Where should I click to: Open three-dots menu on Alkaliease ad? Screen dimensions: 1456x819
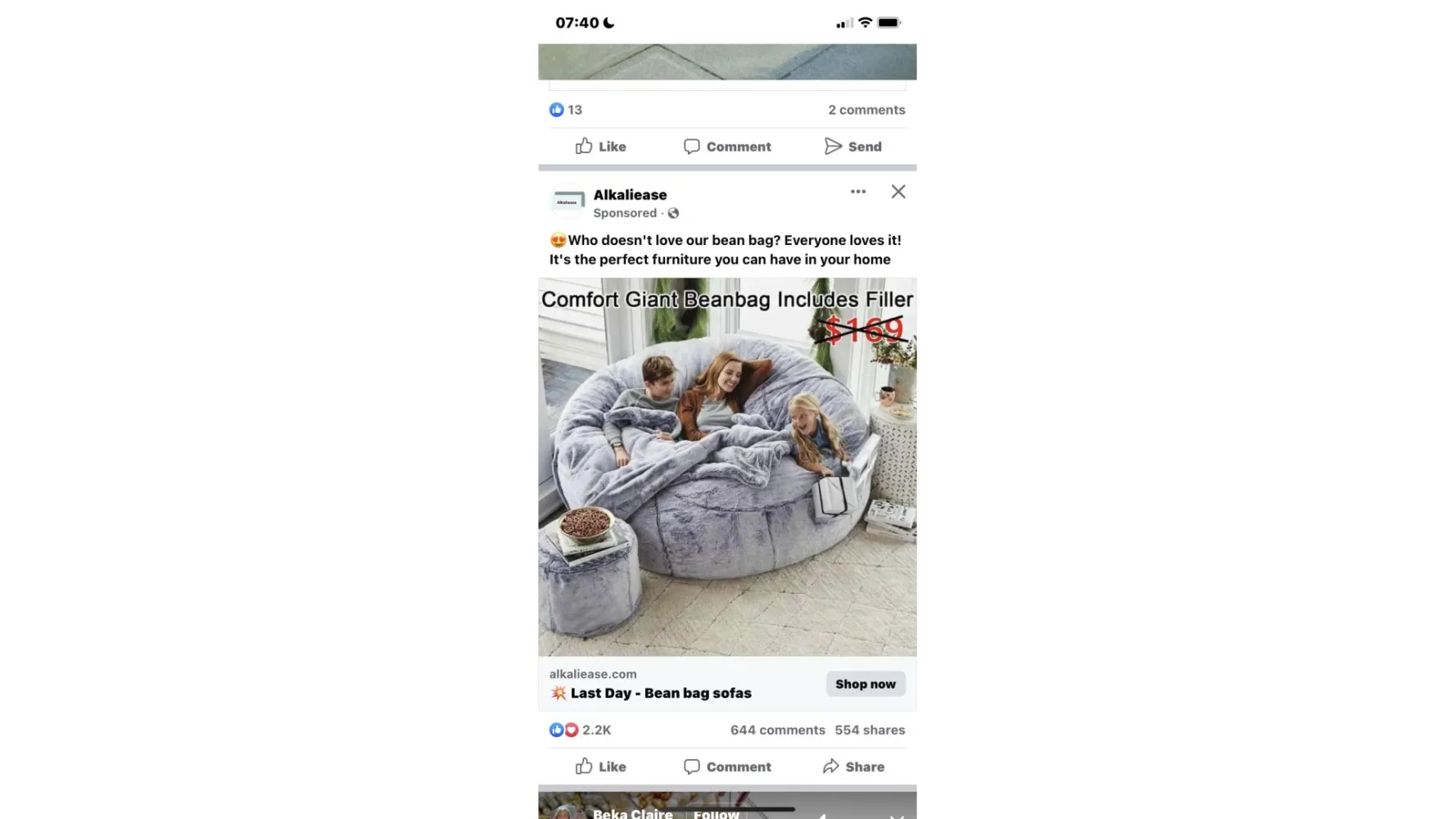[x=857, y=192]
